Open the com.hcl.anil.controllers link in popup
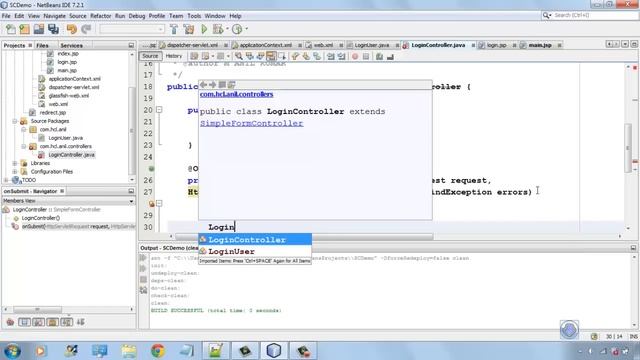 pos(236,94)
